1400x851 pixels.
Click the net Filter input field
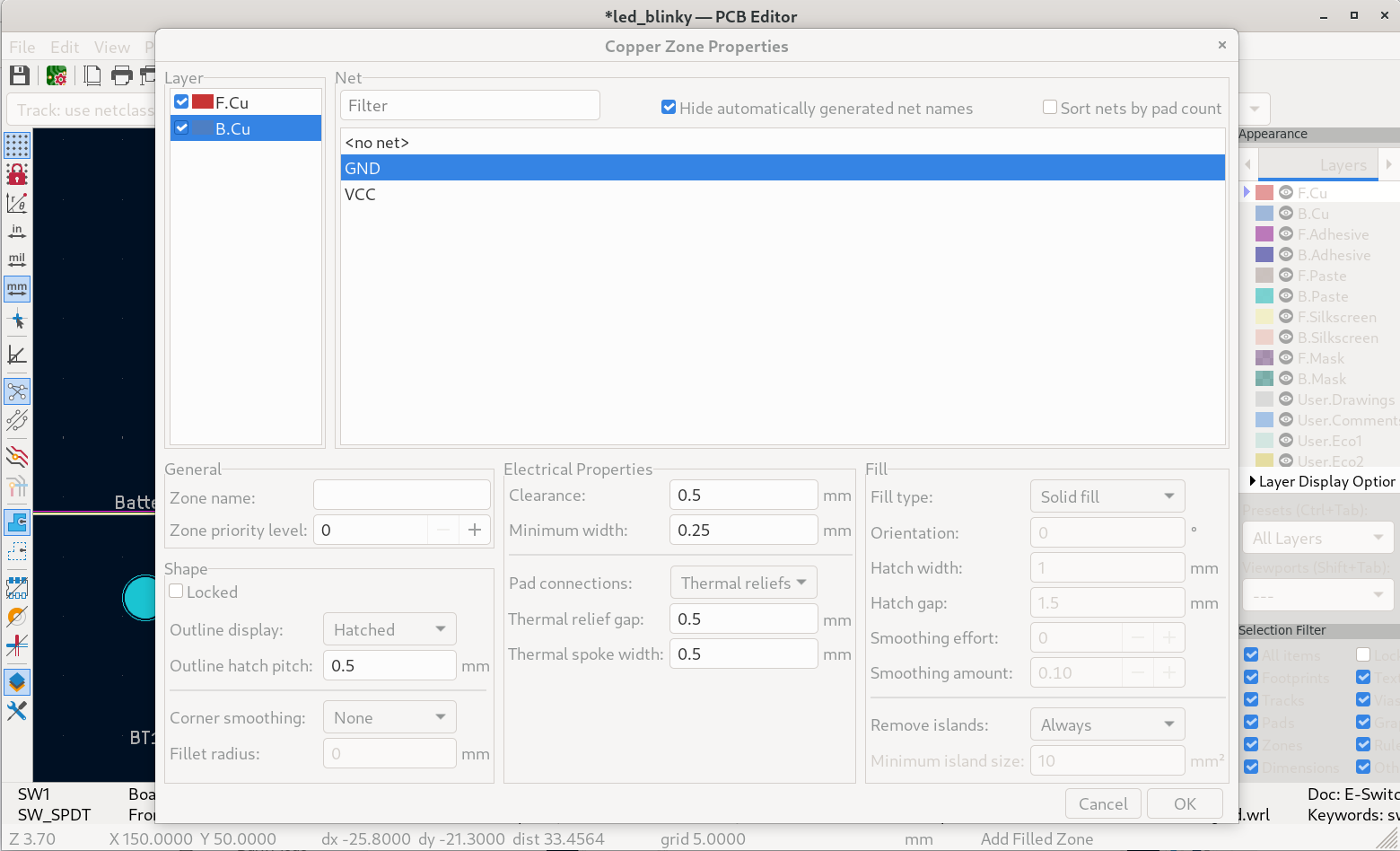coord(469,106)
